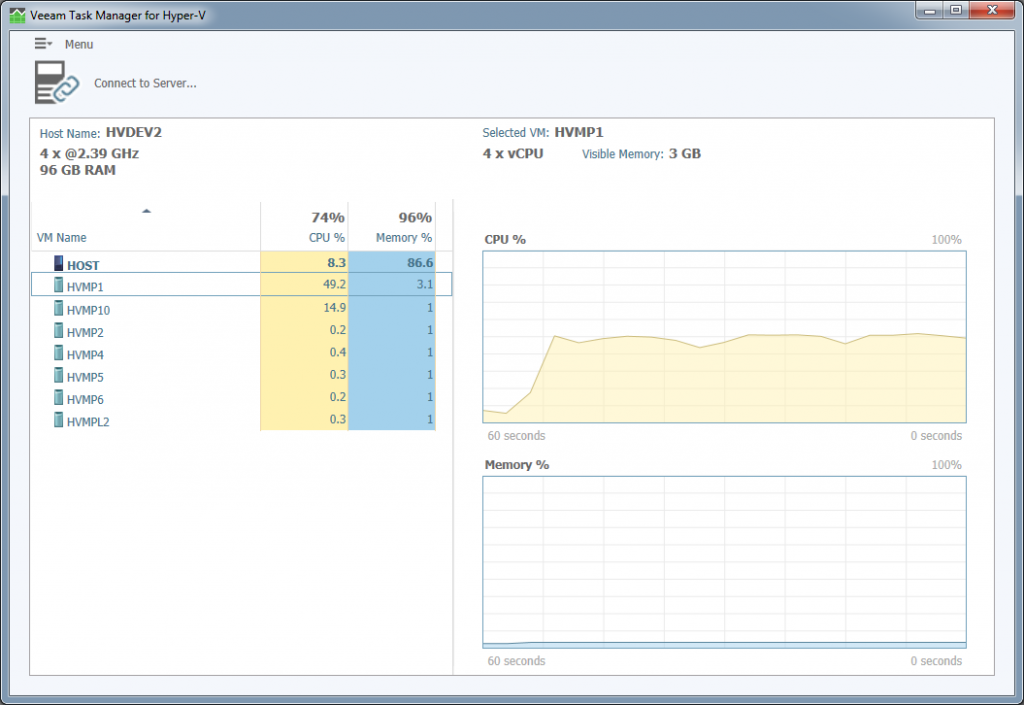Click the Connect to Server... label

click(x=145, y=83)
